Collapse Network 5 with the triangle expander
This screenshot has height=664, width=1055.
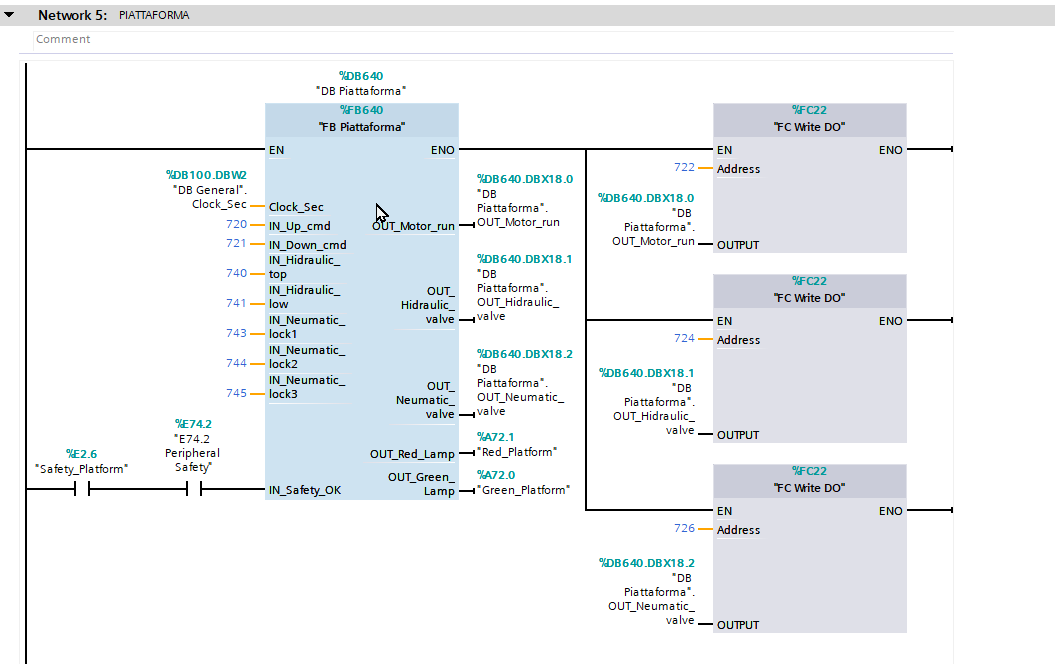click(9, 15)
